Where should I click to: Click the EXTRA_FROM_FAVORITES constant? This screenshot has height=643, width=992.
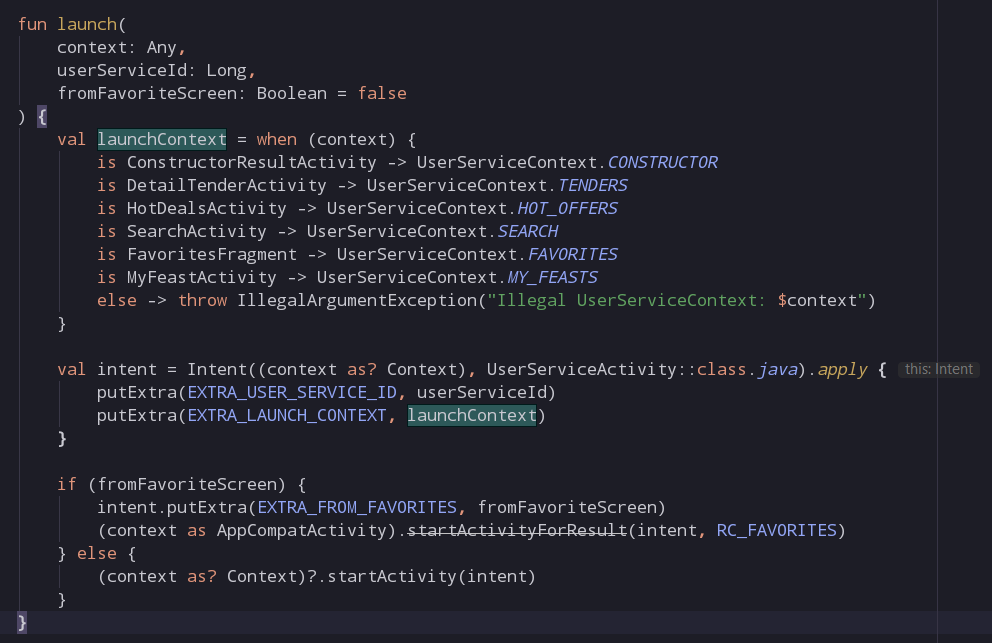[x=357, y=508]
